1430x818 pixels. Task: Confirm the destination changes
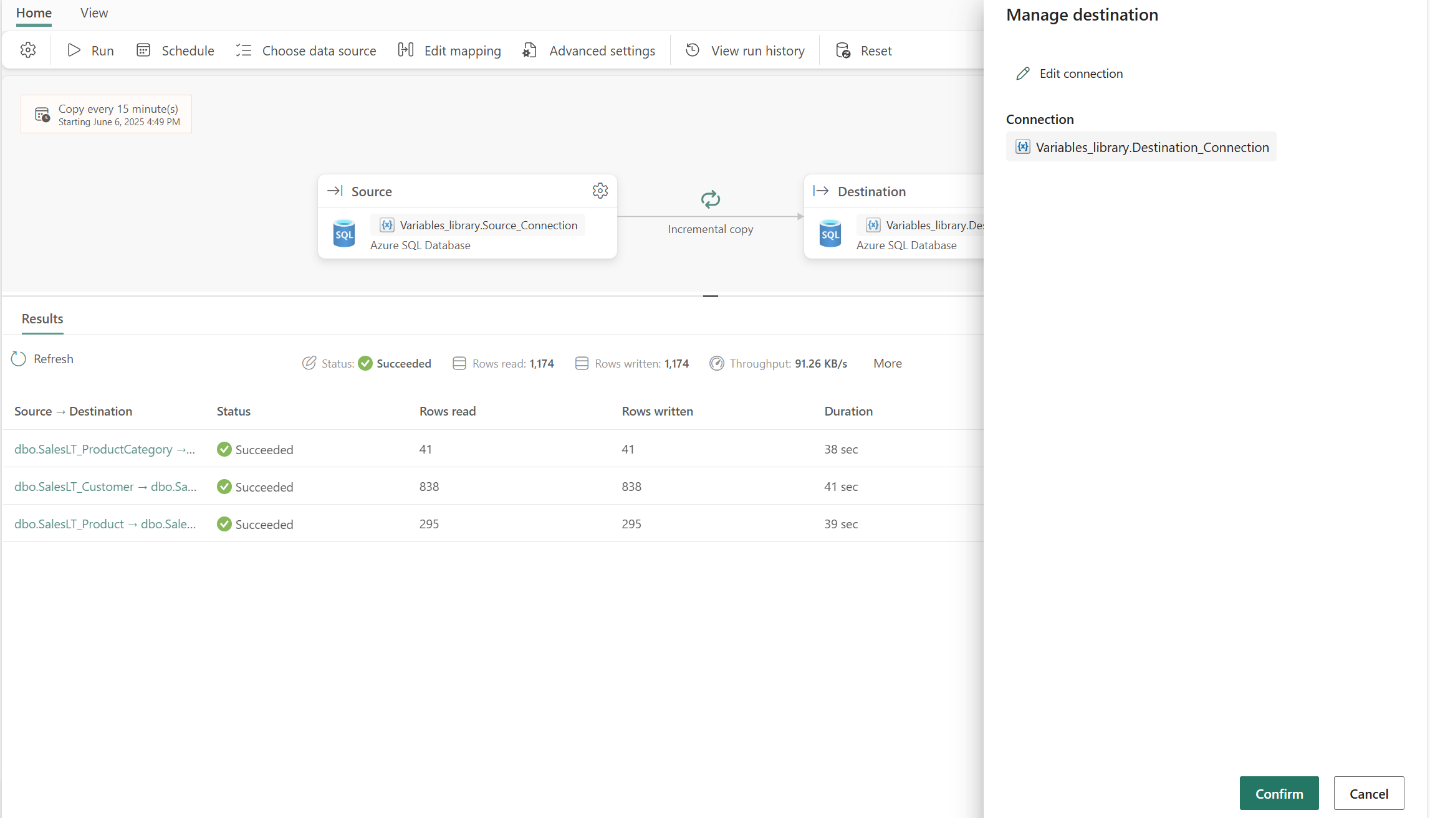1278,794
